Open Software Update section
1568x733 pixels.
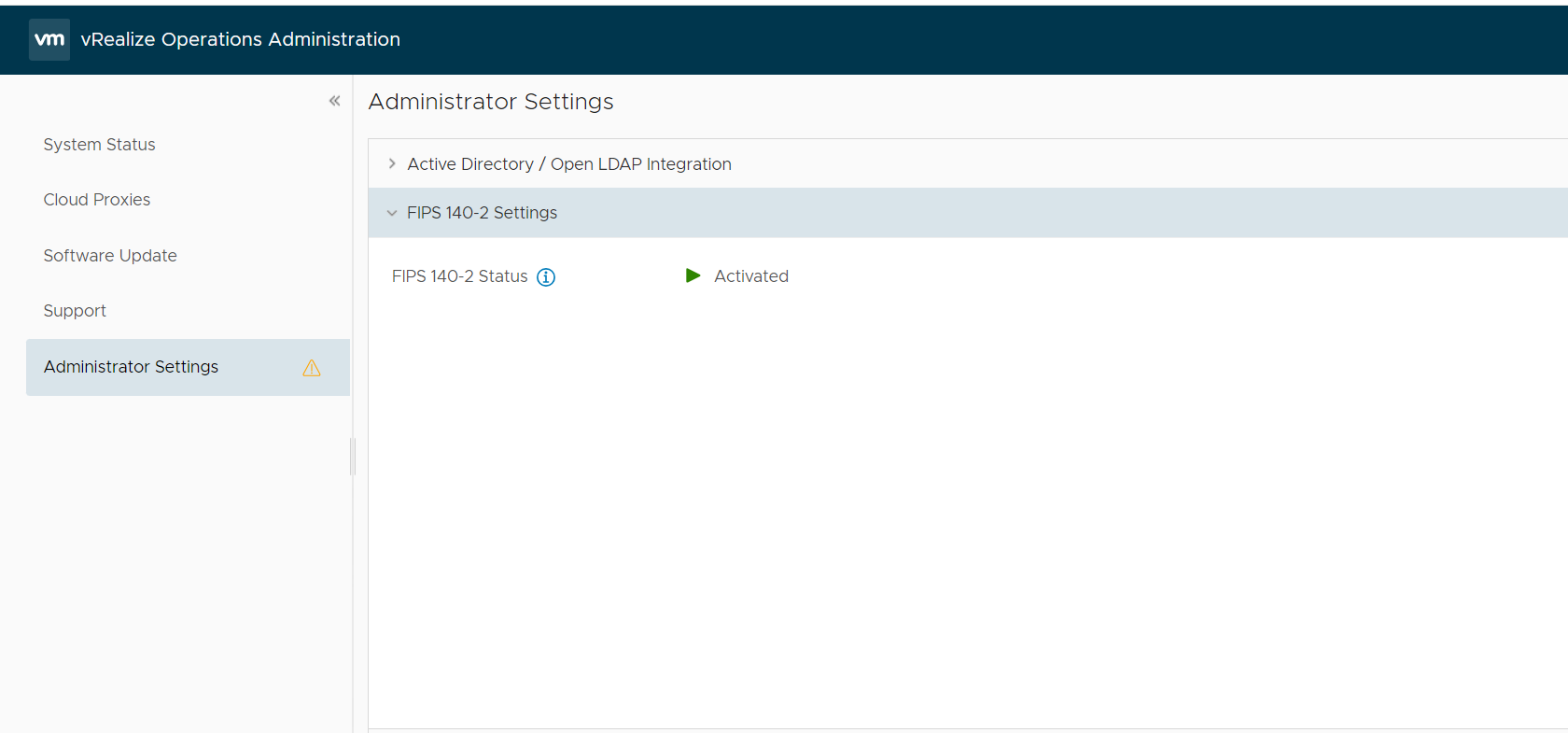(110, 256)
